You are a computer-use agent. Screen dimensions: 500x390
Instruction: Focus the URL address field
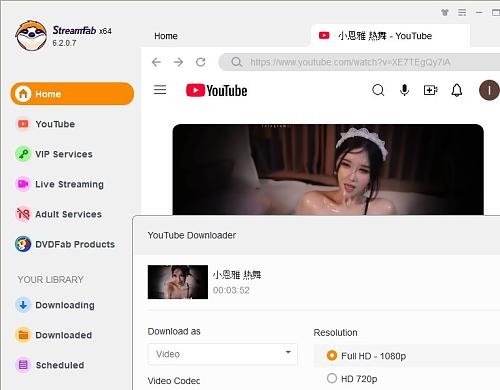(x=359, y=62)
